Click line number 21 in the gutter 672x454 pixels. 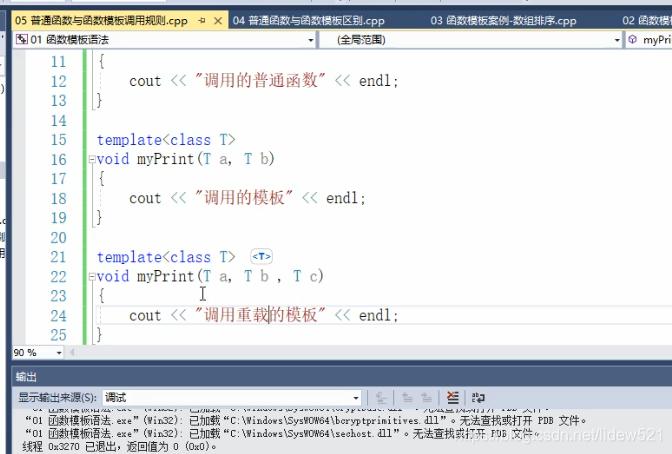[x=58, y=257]
